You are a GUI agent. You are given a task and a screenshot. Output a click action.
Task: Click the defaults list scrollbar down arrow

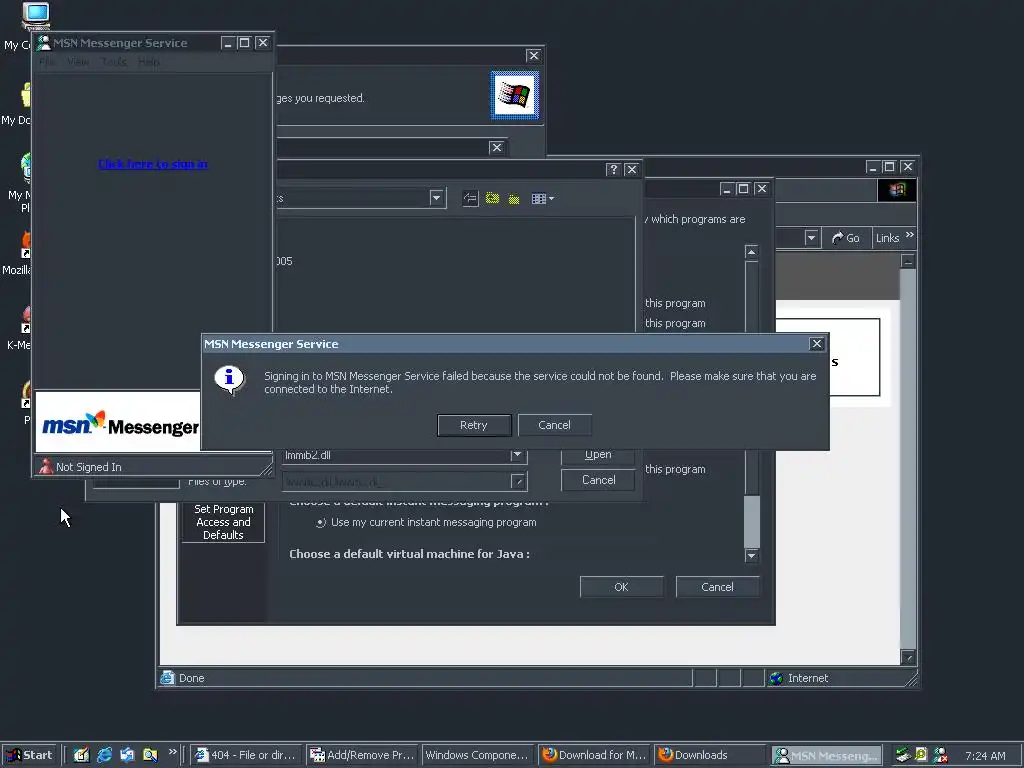(x=751, y=556)
